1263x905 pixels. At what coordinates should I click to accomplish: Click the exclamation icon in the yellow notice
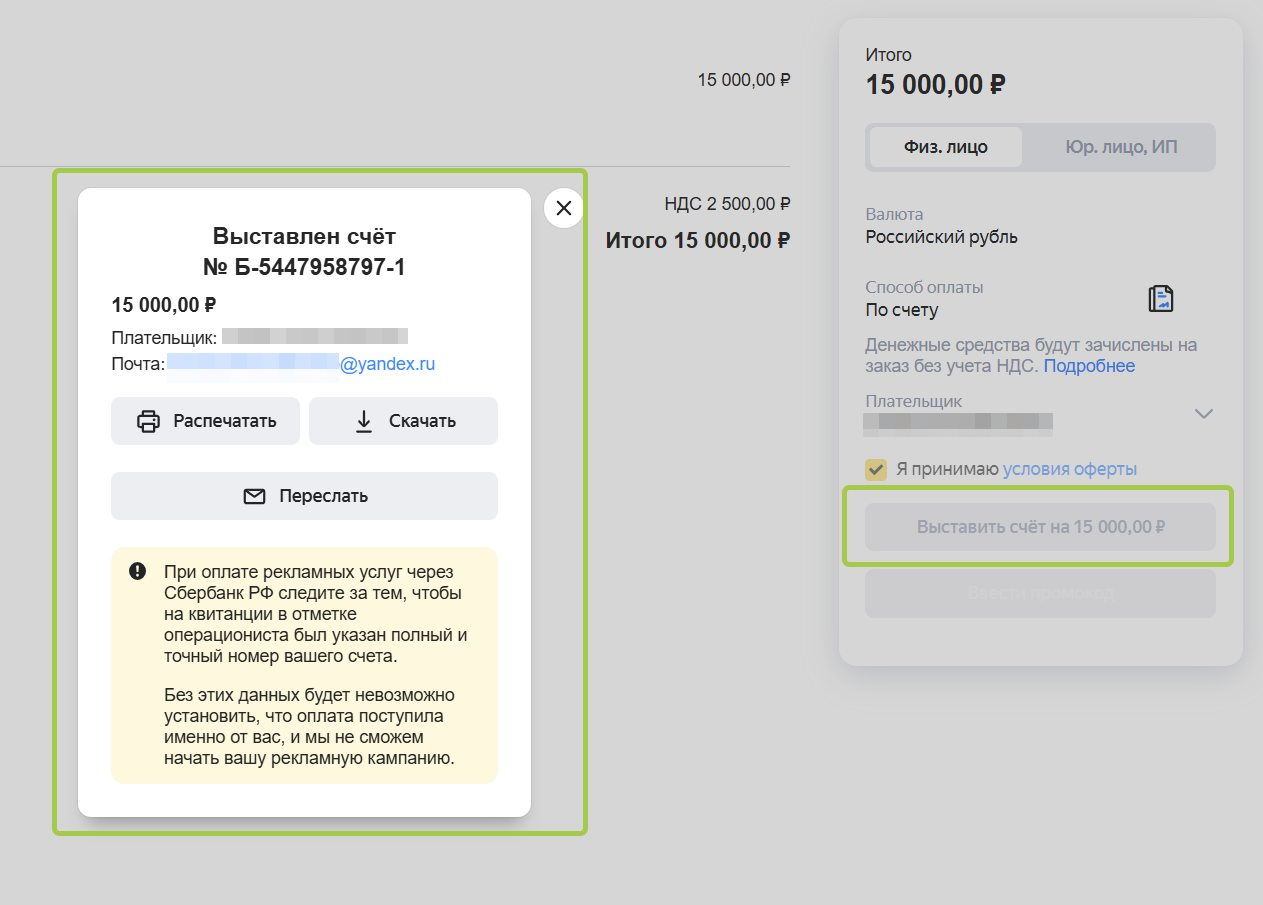138,571
